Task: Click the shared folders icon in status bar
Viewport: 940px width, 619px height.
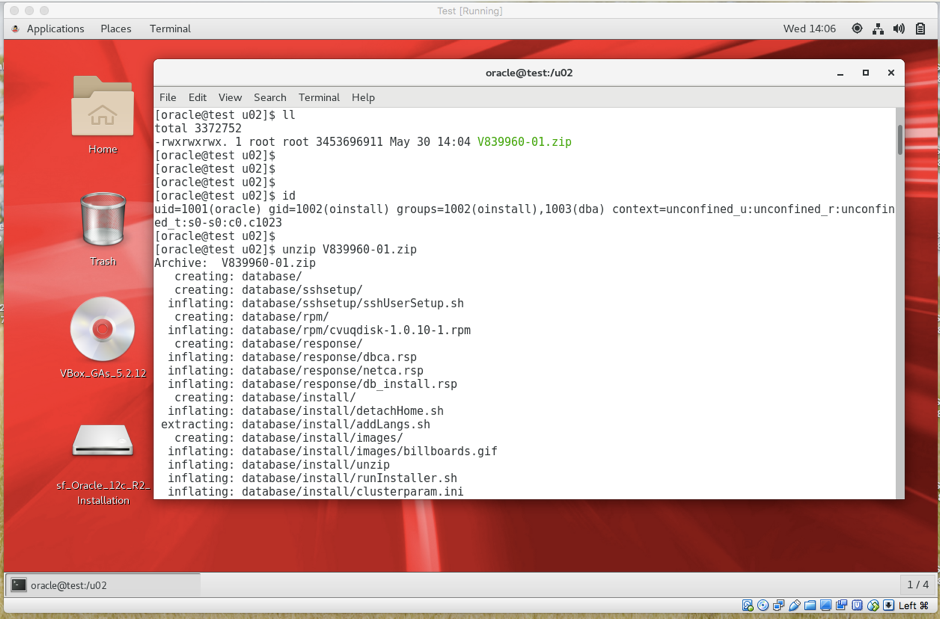Action: (810, 605)
